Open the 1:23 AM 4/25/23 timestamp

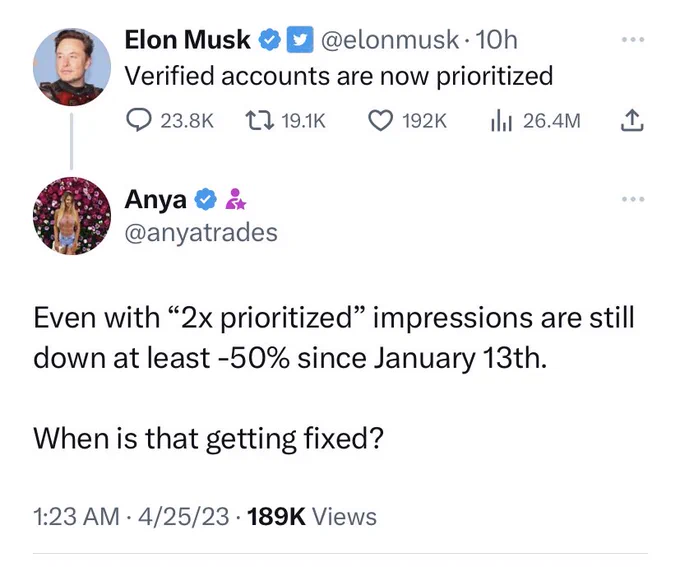[132, 516]
